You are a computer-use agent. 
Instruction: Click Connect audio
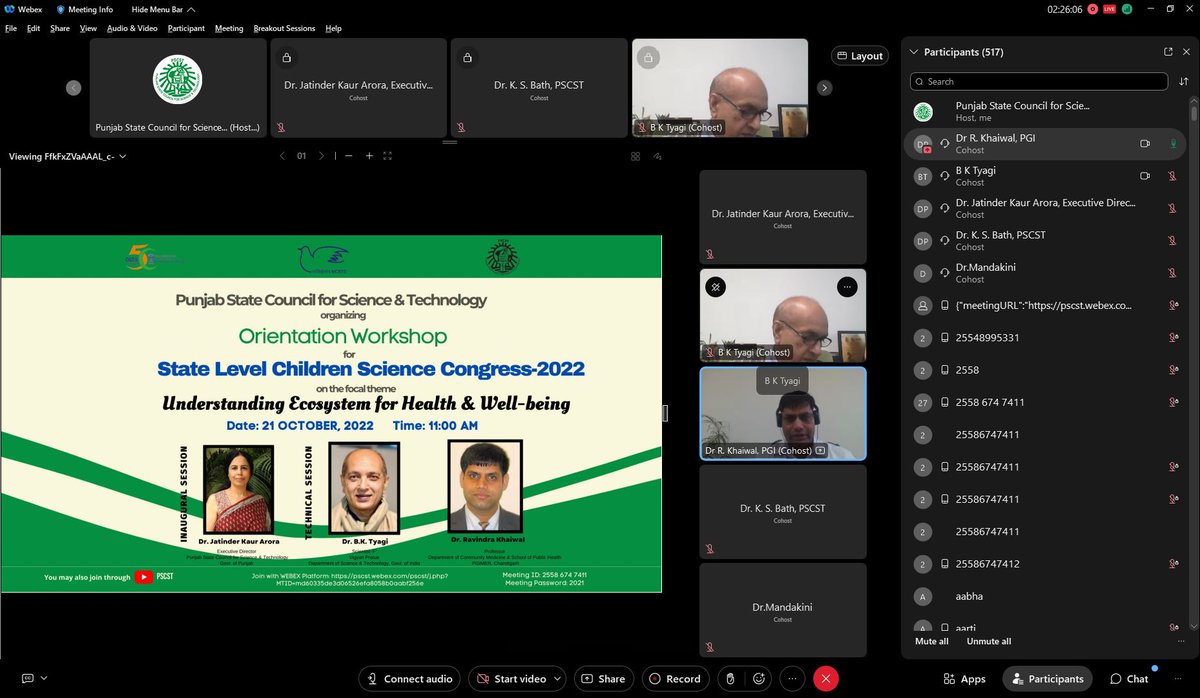[410, 678]
